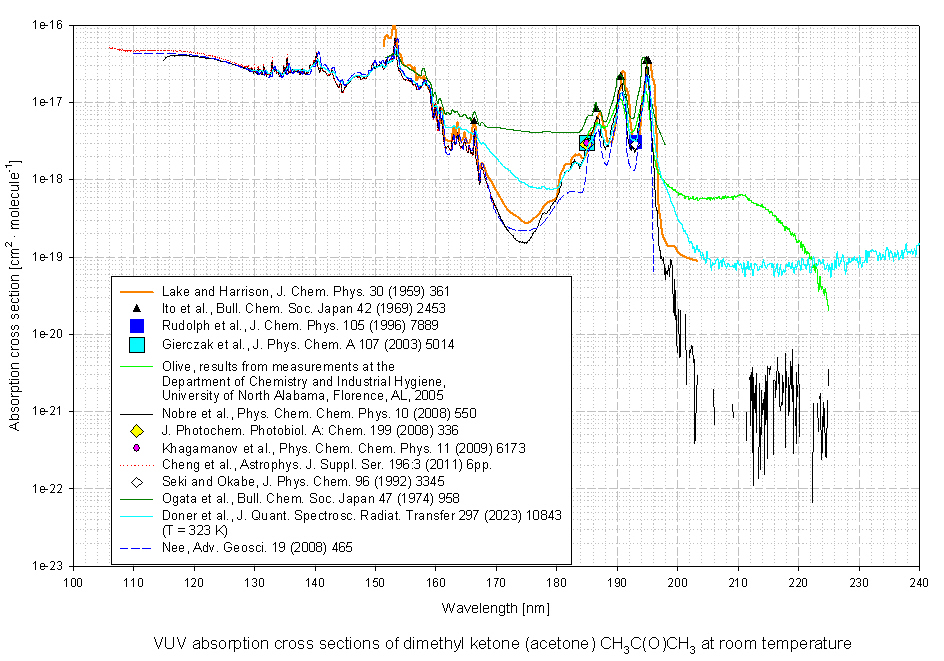Click the cyan square legend marker for Gierczak et al.

[138, 344]
